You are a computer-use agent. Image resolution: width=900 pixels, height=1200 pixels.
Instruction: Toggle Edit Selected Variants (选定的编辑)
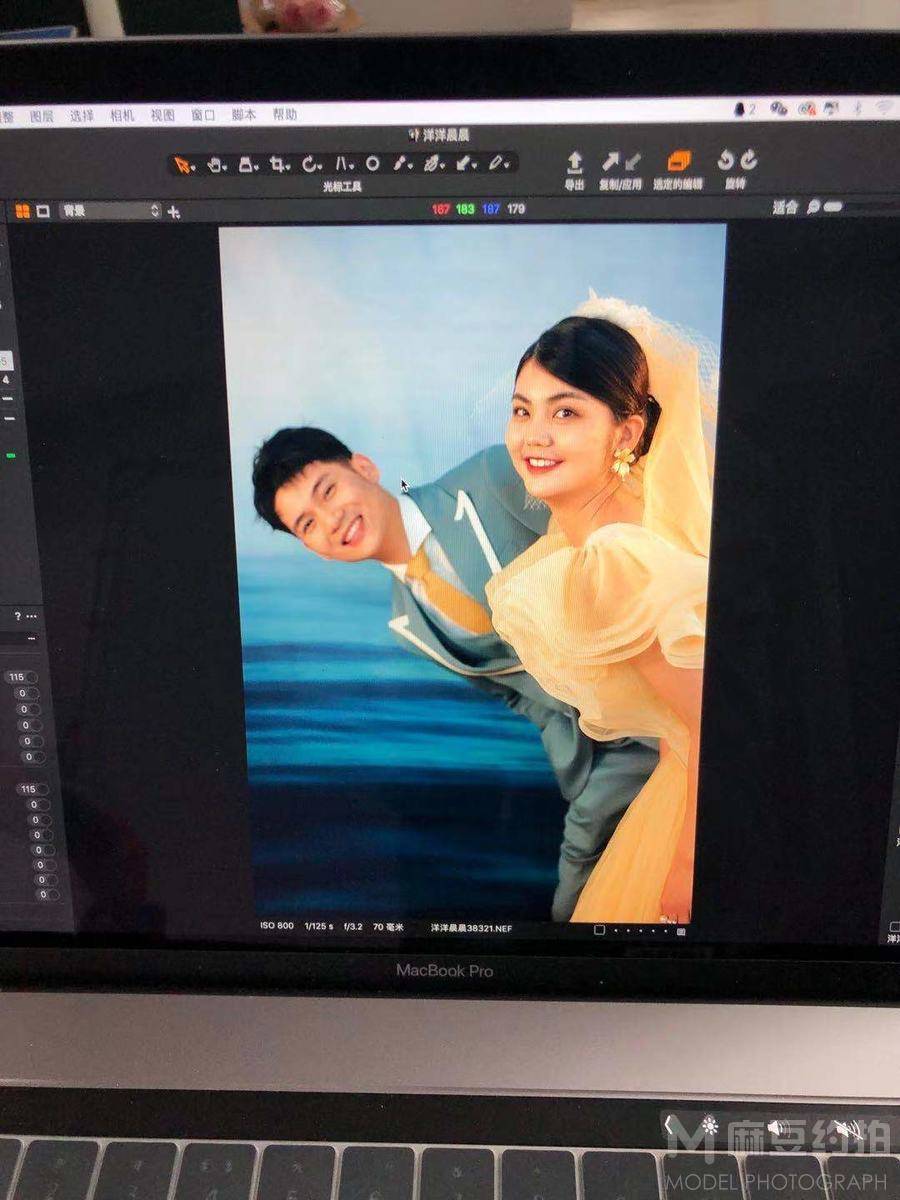(679, 161)
